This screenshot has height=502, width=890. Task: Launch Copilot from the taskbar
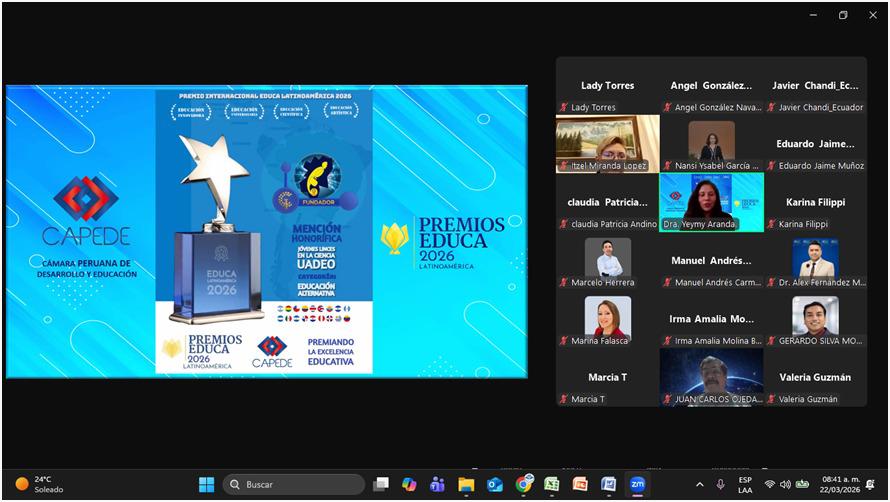point(408,484)
